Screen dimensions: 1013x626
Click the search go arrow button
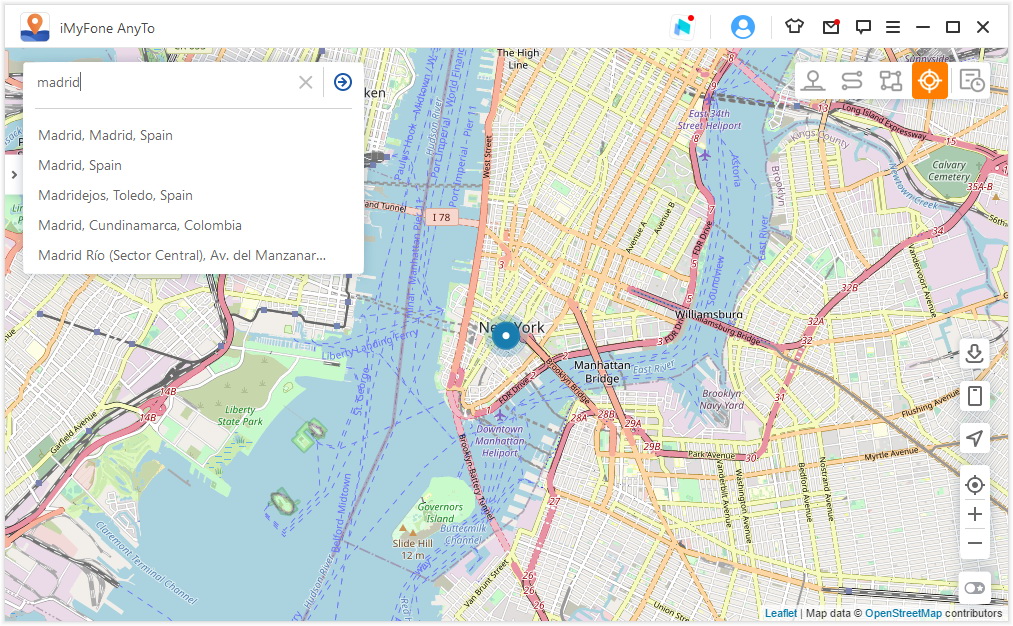point(343,82)
